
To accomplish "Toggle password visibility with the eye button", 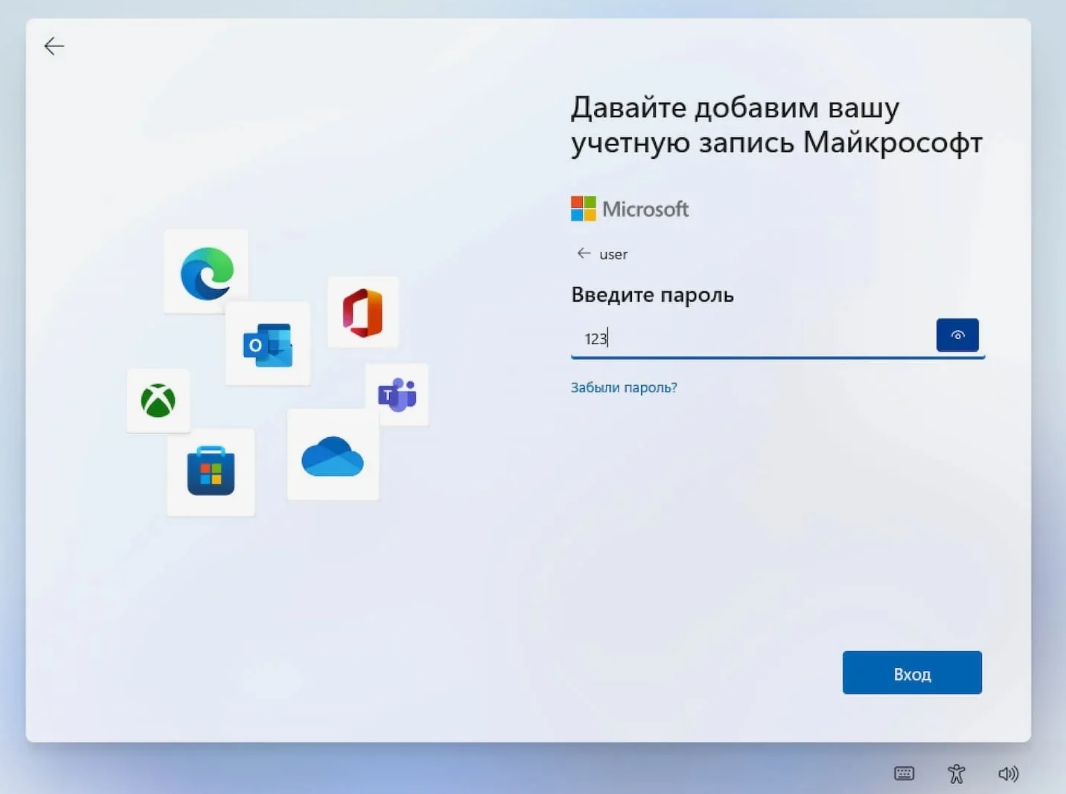I will tap(957, 335).
